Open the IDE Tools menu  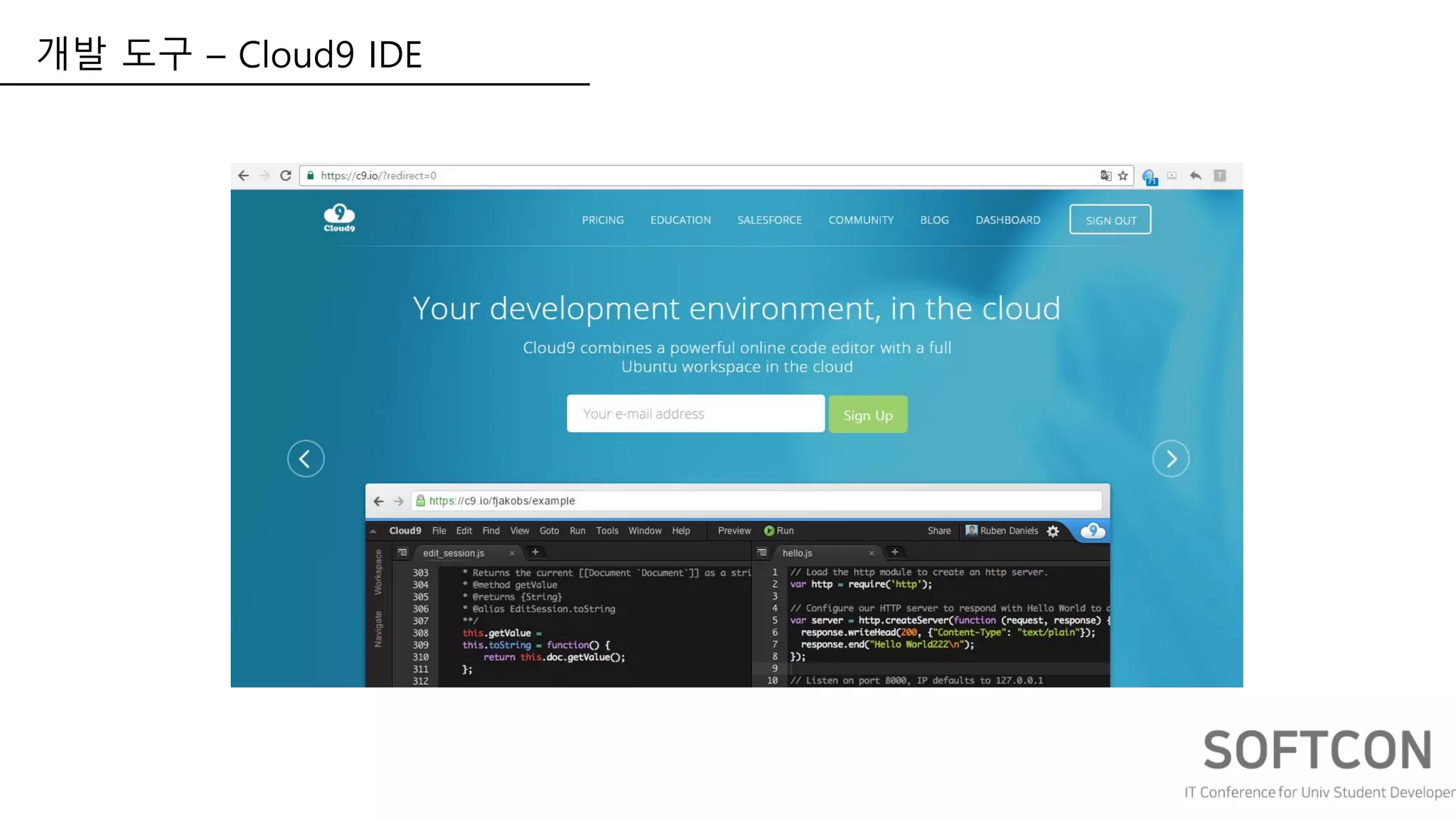pyautogui.click(x=607, y=531)
